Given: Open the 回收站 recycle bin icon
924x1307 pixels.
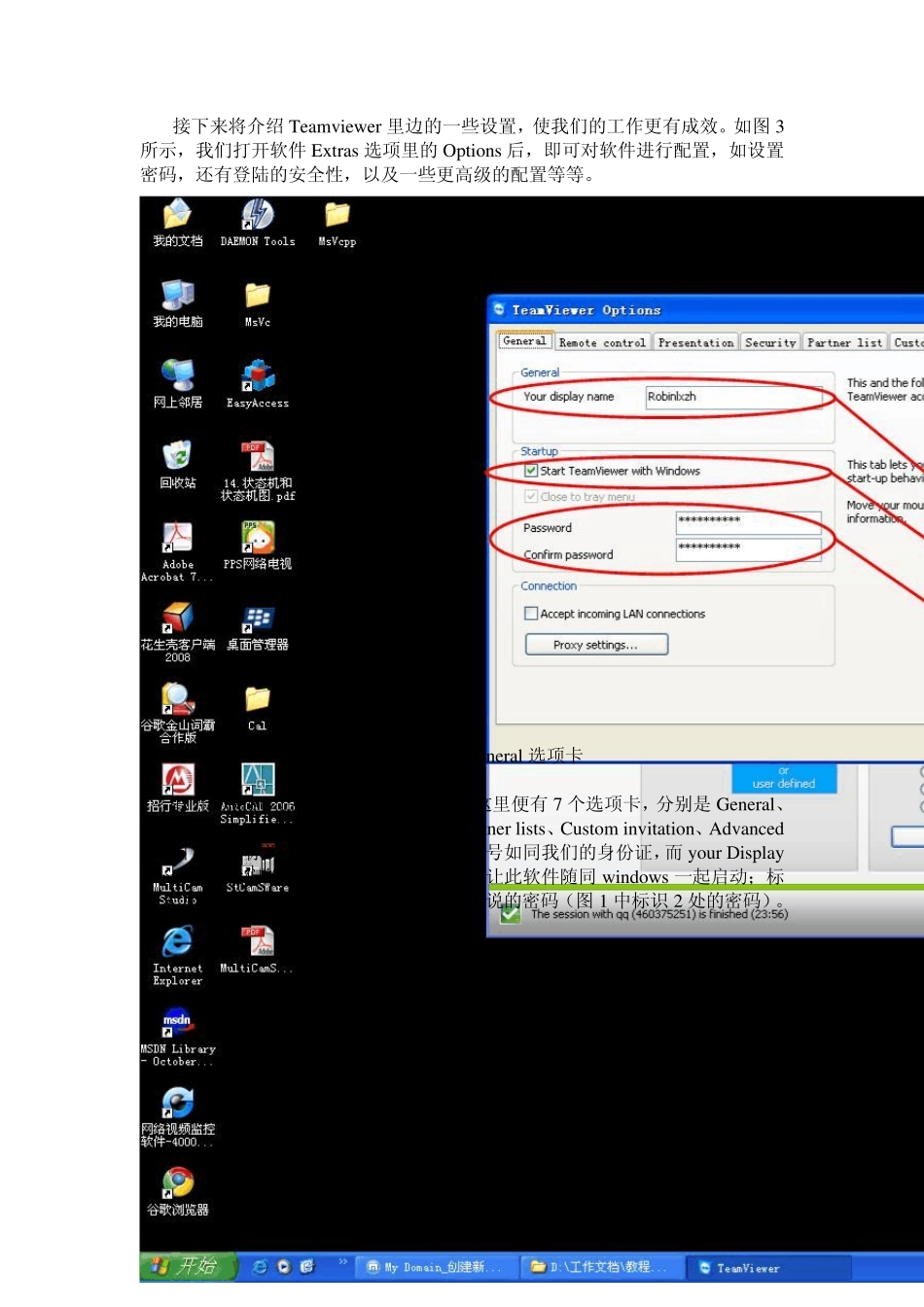Looking at the screenshot, I should tap(177, 465).
